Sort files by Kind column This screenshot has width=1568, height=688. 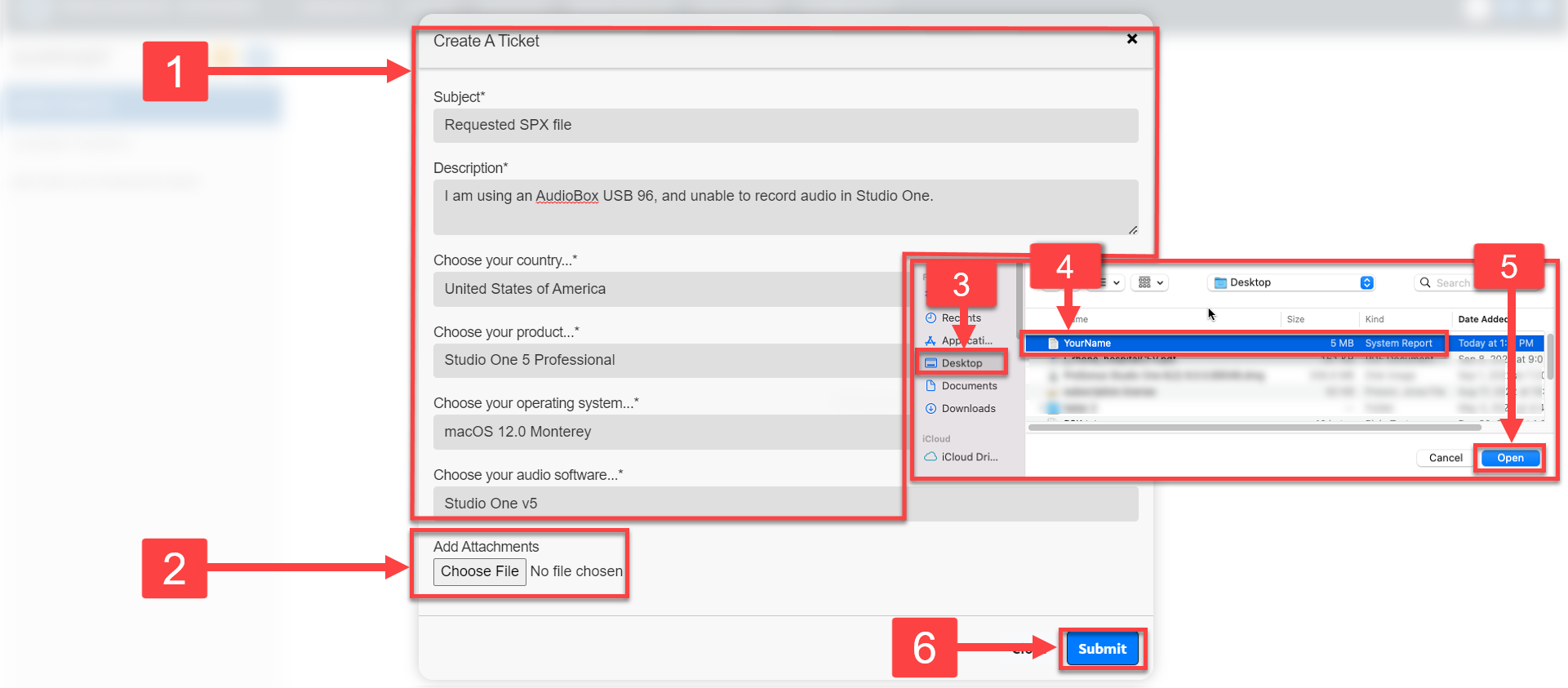(1375, 319)
